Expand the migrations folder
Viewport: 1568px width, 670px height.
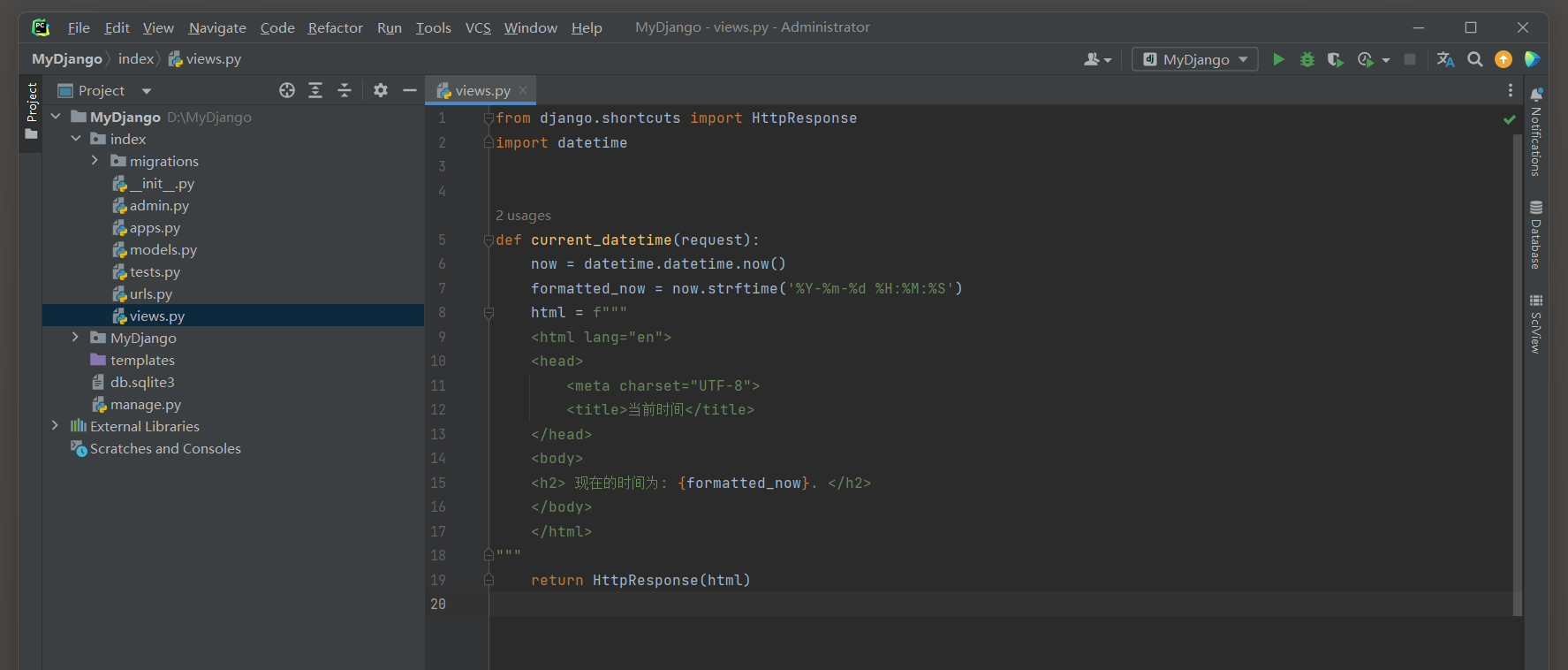(95, 161)
